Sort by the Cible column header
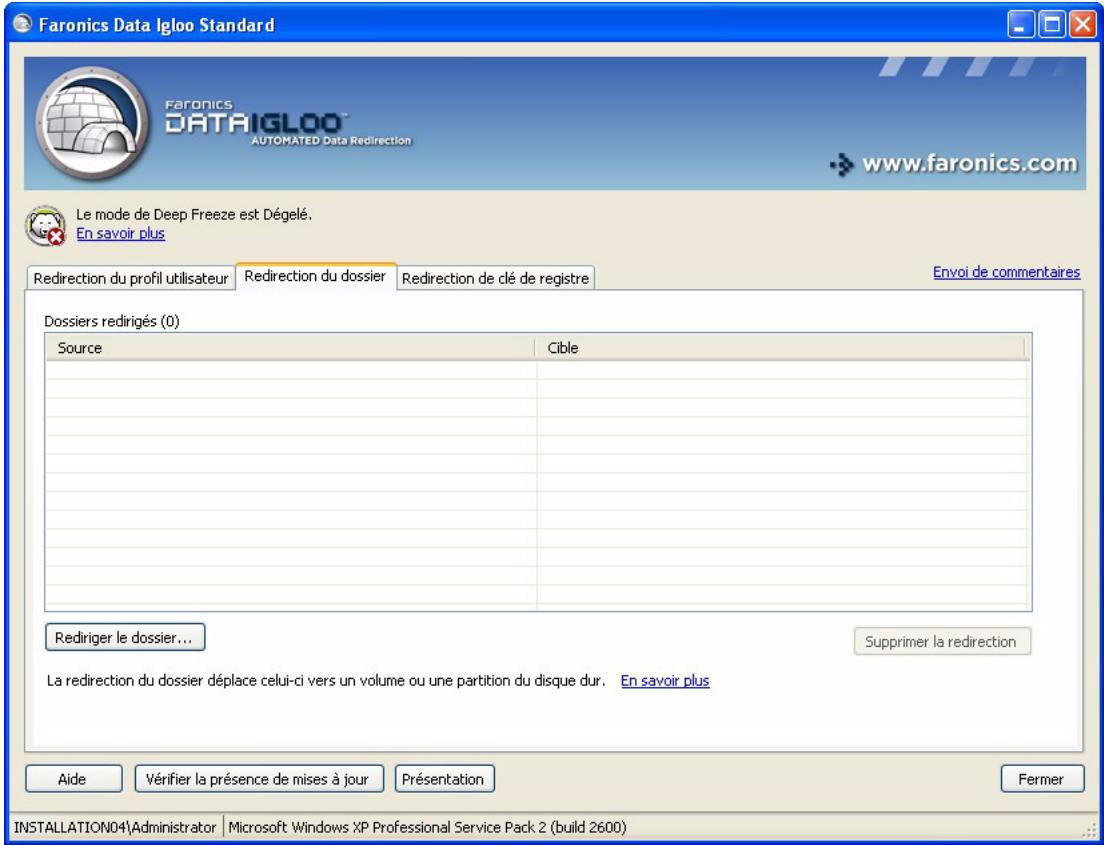 click(780, 348)
